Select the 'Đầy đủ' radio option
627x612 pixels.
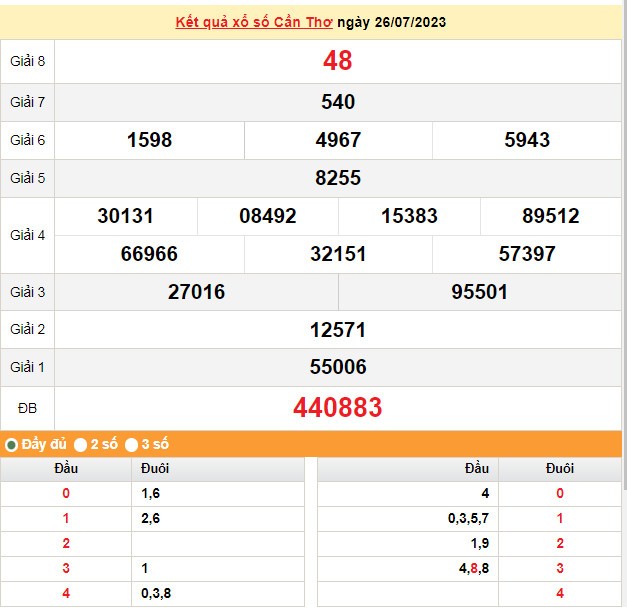click(12, 444)
